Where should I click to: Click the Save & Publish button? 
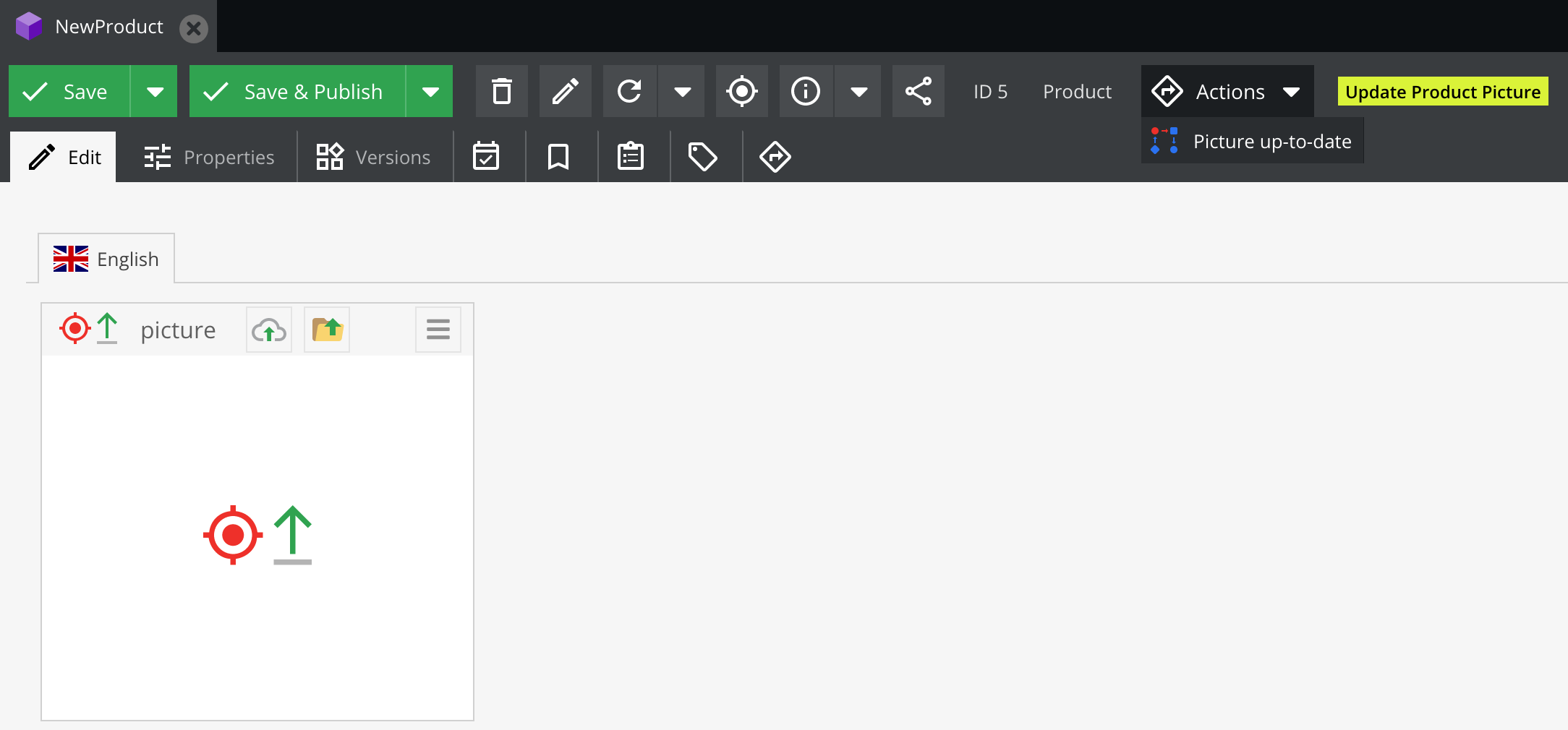click(298, 92)
